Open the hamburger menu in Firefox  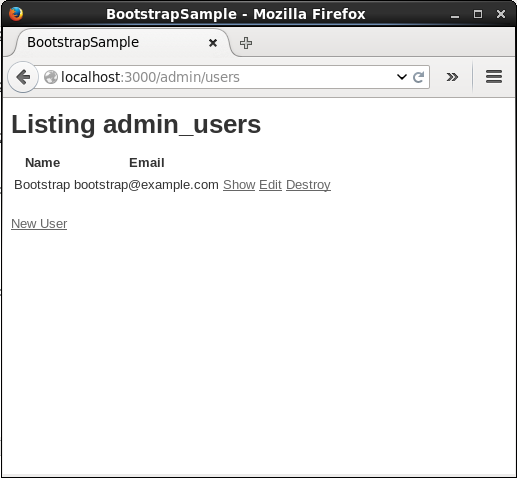click(494, 77)
